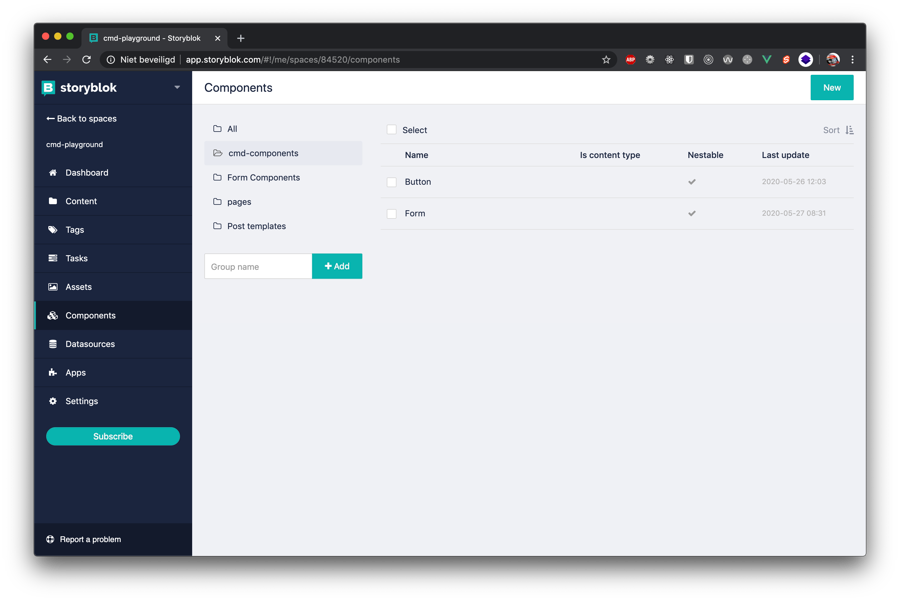The image size is (900, 601).
Task: Click the teal Subscribe button
Action: tap(112, 436)
